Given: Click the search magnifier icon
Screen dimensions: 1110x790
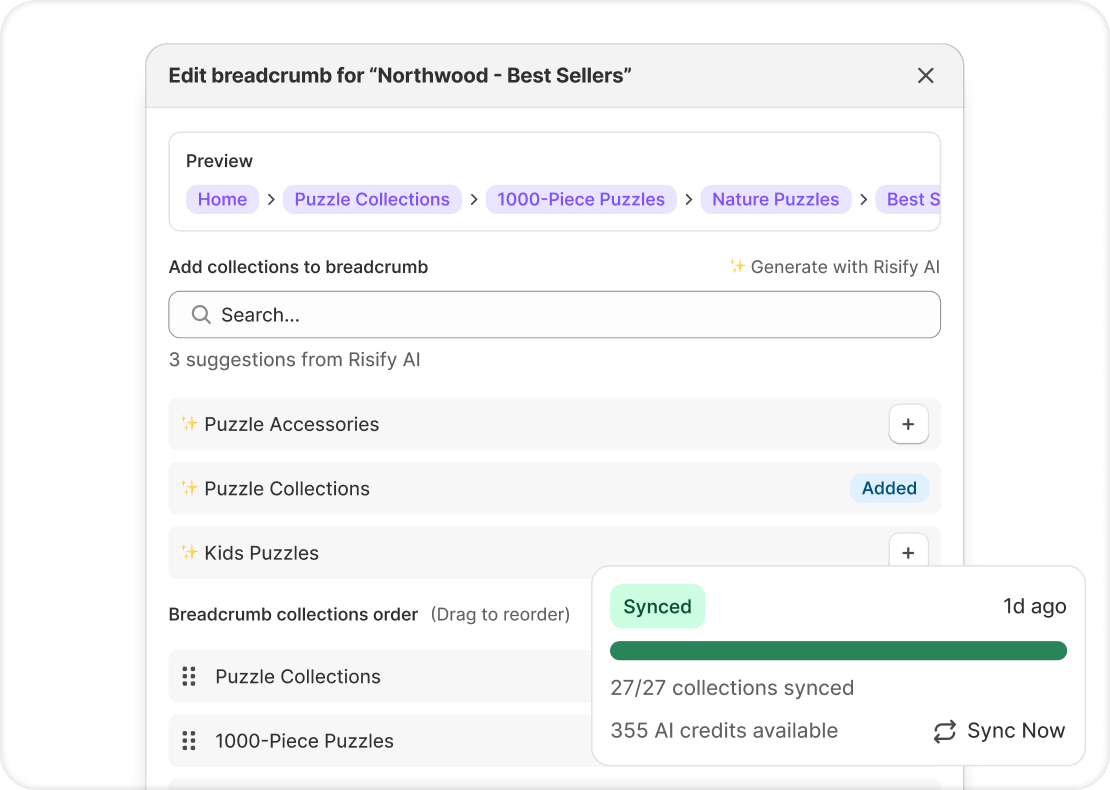Looking at the screenshot, I should point(201,315).
